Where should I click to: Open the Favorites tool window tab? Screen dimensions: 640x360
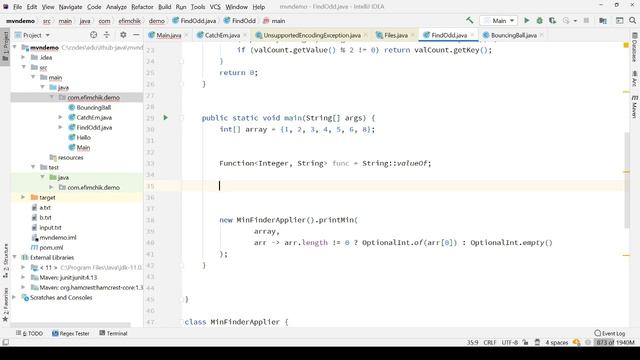pos(5,304)
